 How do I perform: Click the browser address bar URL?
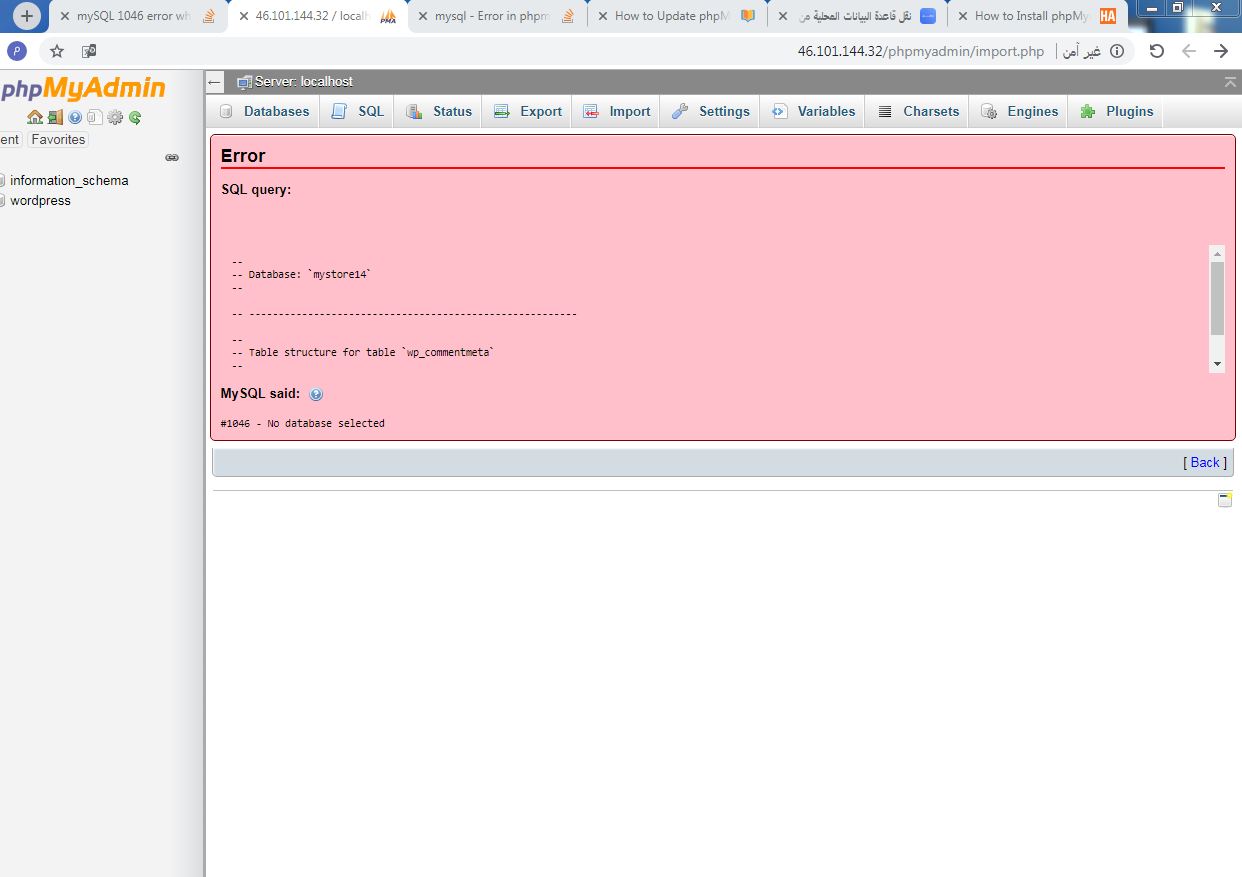pos(920,51)
